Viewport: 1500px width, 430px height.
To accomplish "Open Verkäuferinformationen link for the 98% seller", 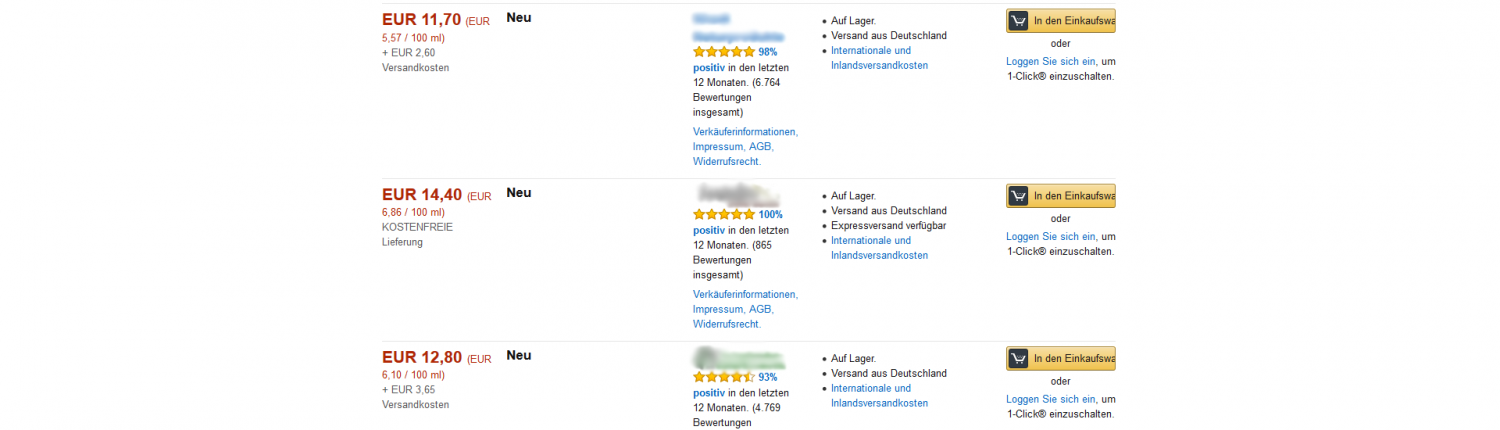I will [x=745, y=132].
